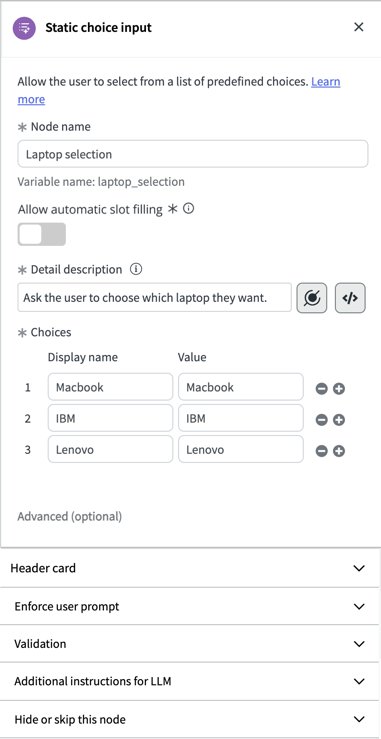Edit Macbook value field
The image size is (381, 739).
[x=240, y=387]
